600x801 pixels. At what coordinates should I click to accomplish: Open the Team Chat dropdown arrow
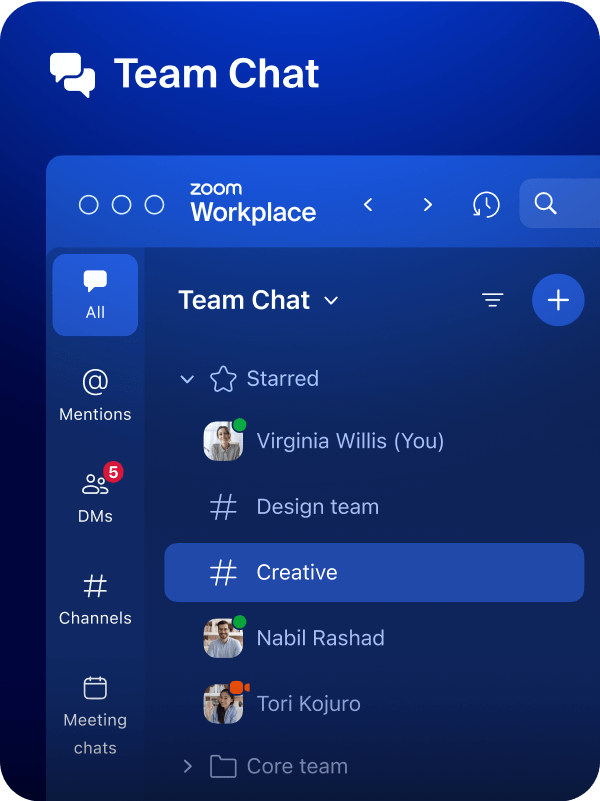coord(332,301)
